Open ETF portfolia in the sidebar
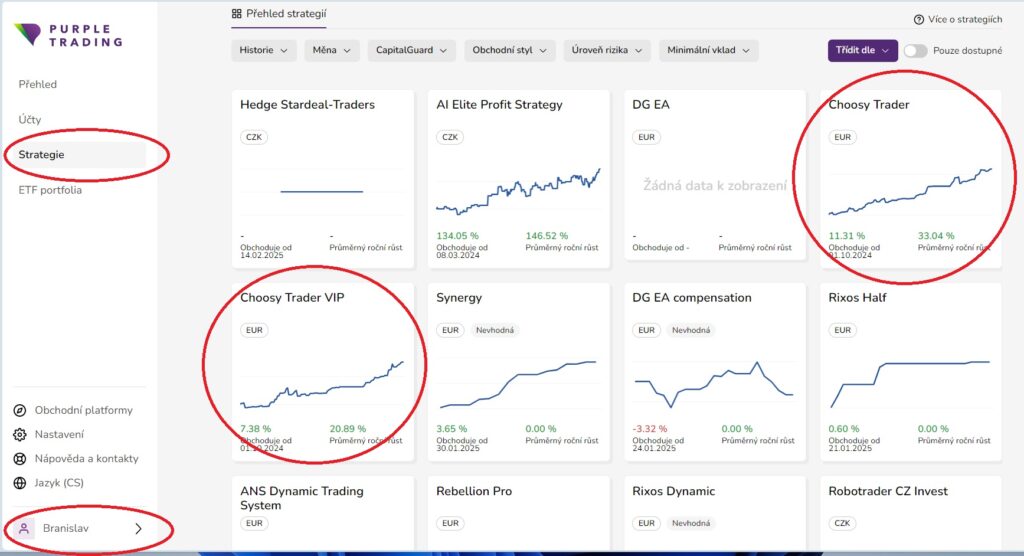The height and width of the screenshot is (556, 1024). click(x=50, y=190)
